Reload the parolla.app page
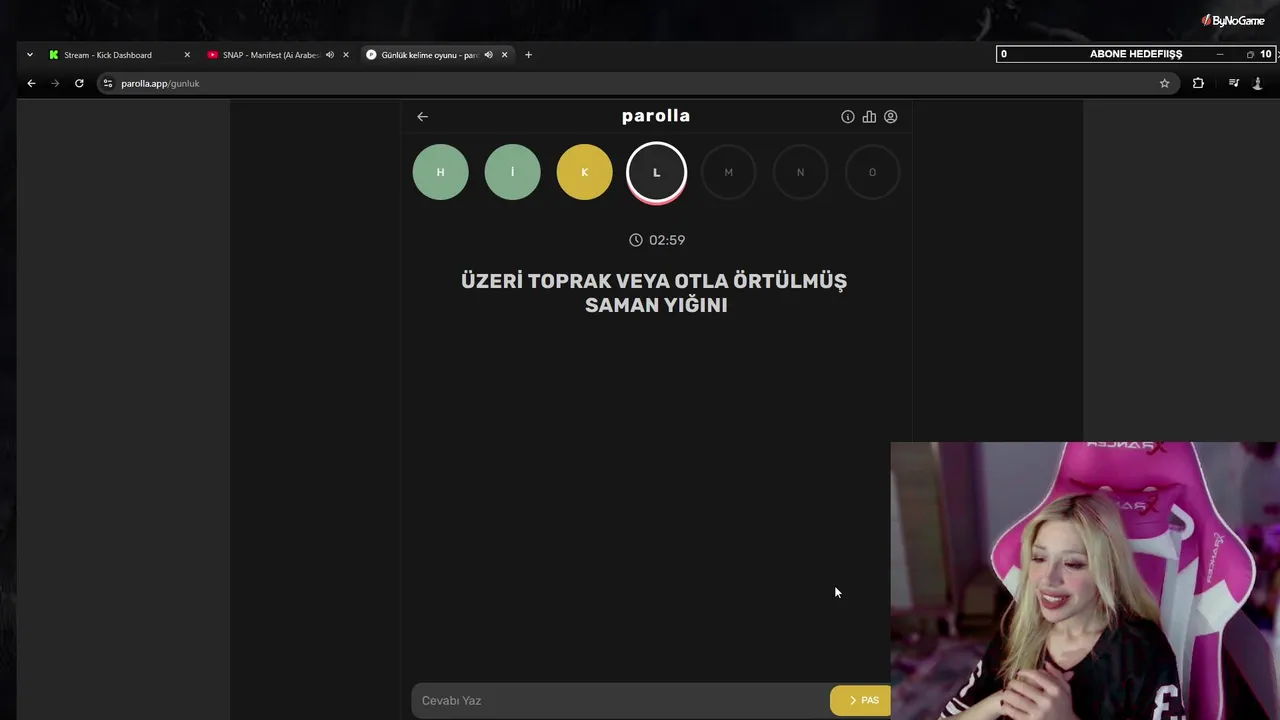The image size is (1280, 720). click(79, 83)
